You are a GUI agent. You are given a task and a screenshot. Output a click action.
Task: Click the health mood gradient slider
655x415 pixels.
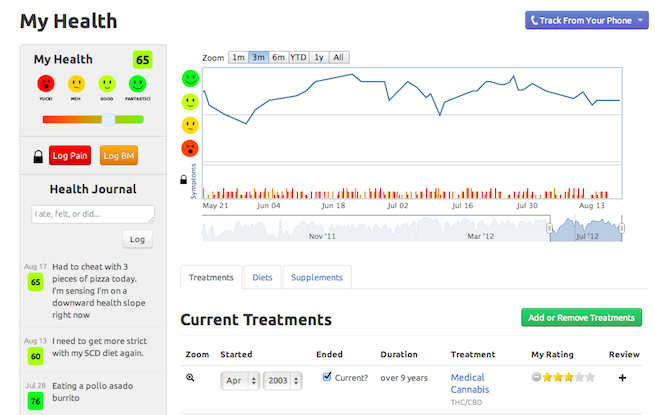(x=93, y=119)
